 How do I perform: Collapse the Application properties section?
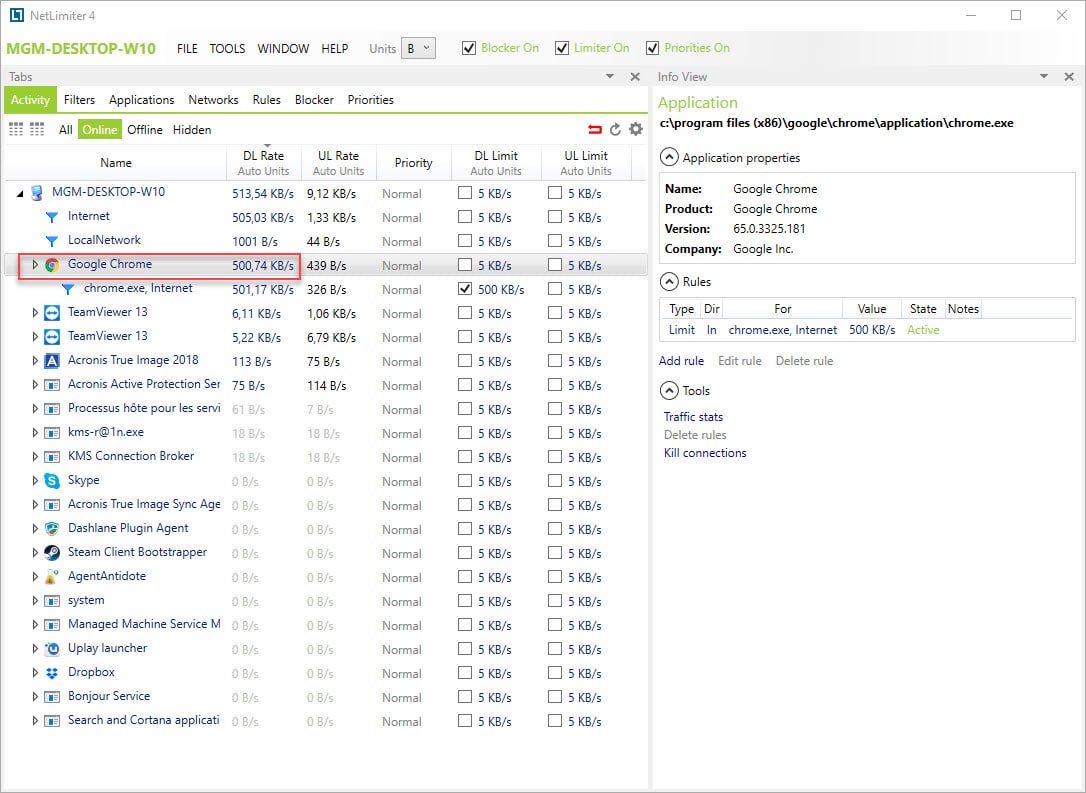click(668, 158)
